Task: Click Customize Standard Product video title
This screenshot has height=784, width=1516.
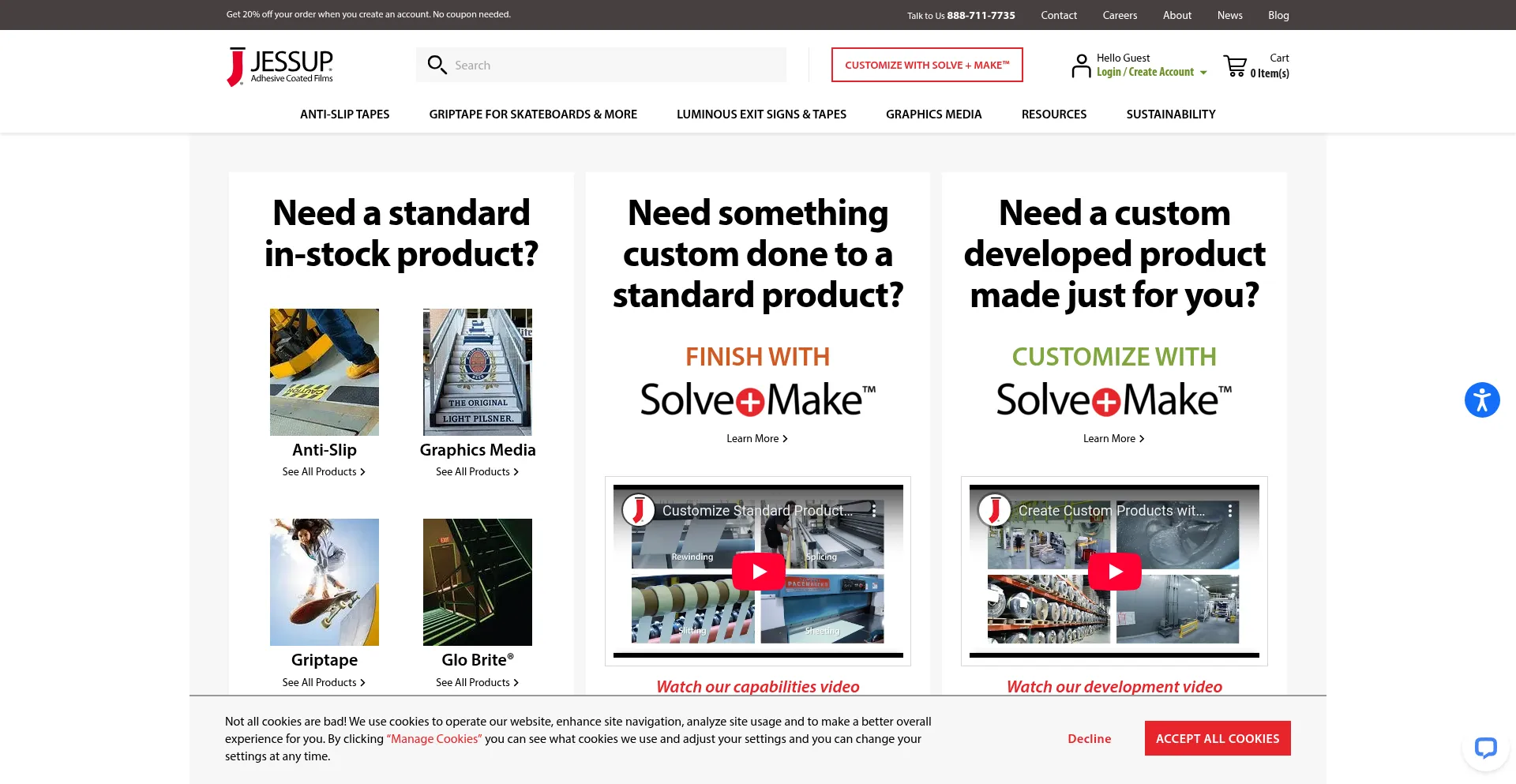Action: pos(757,511)
